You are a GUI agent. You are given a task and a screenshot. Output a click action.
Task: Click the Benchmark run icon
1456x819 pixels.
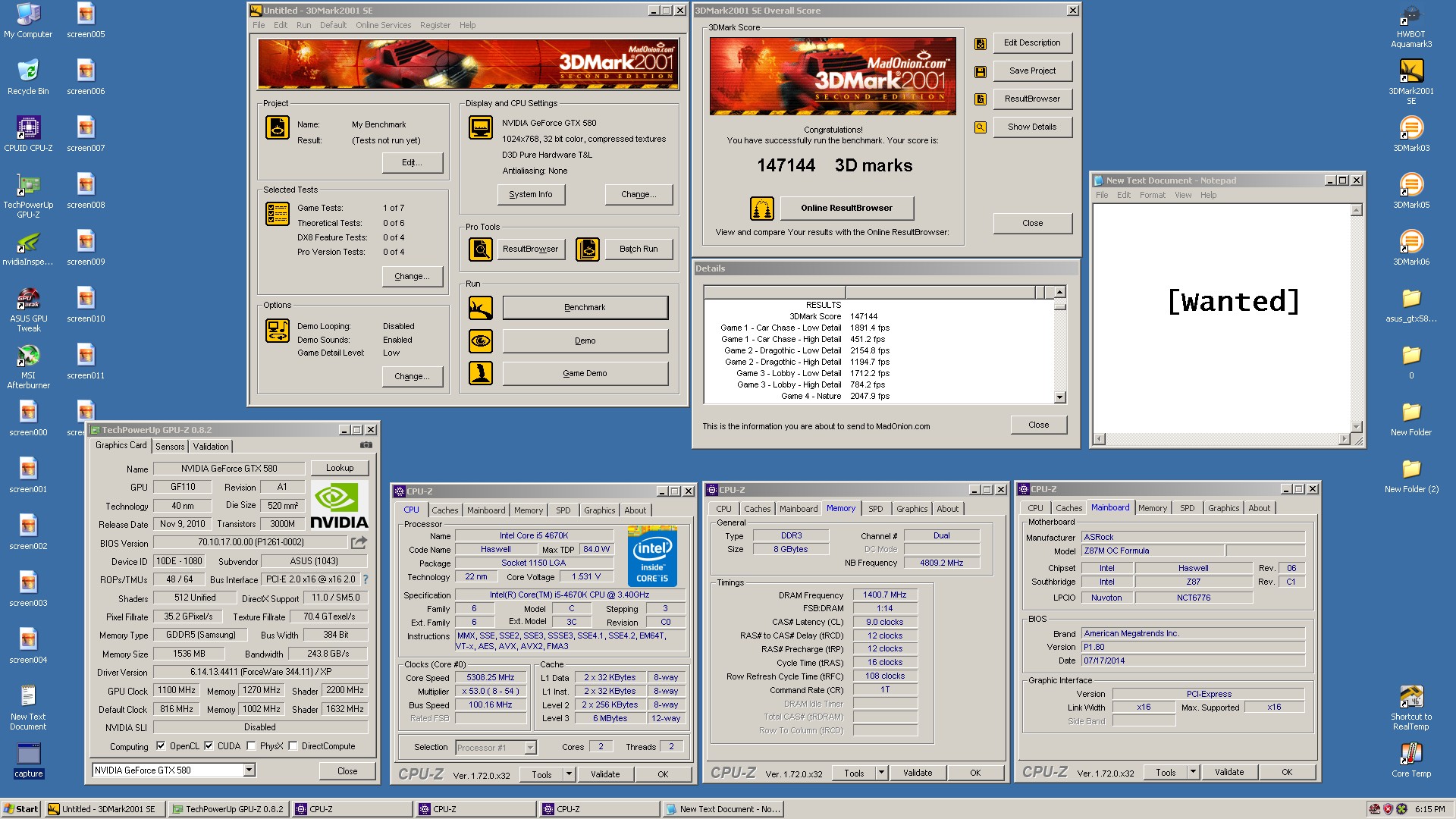click(481, 307)
